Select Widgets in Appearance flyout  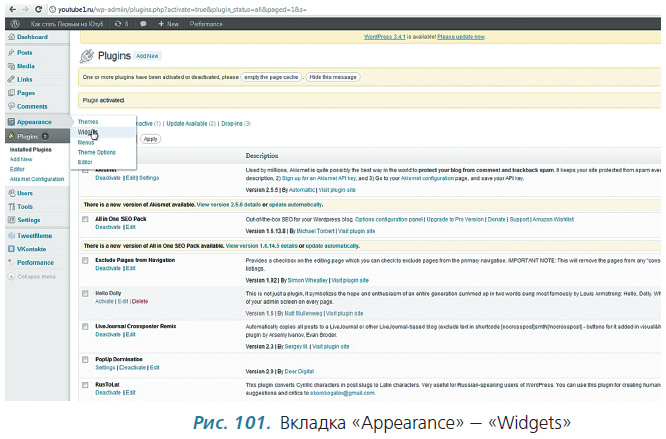pyautogui.click(x=88, y=132)
